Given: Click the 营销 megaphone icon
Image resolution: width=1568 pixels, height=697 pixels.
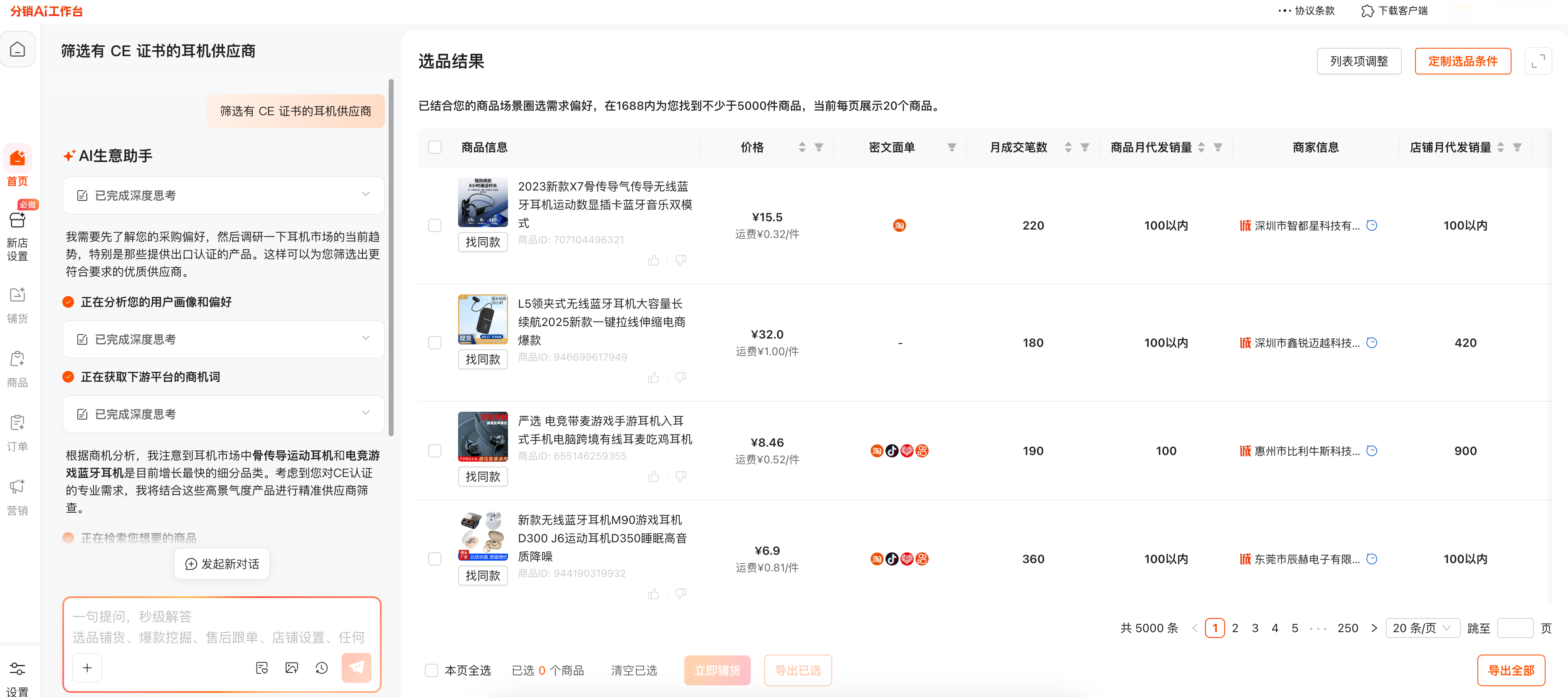Looking at the screenshot, I should tap(17, 494).
